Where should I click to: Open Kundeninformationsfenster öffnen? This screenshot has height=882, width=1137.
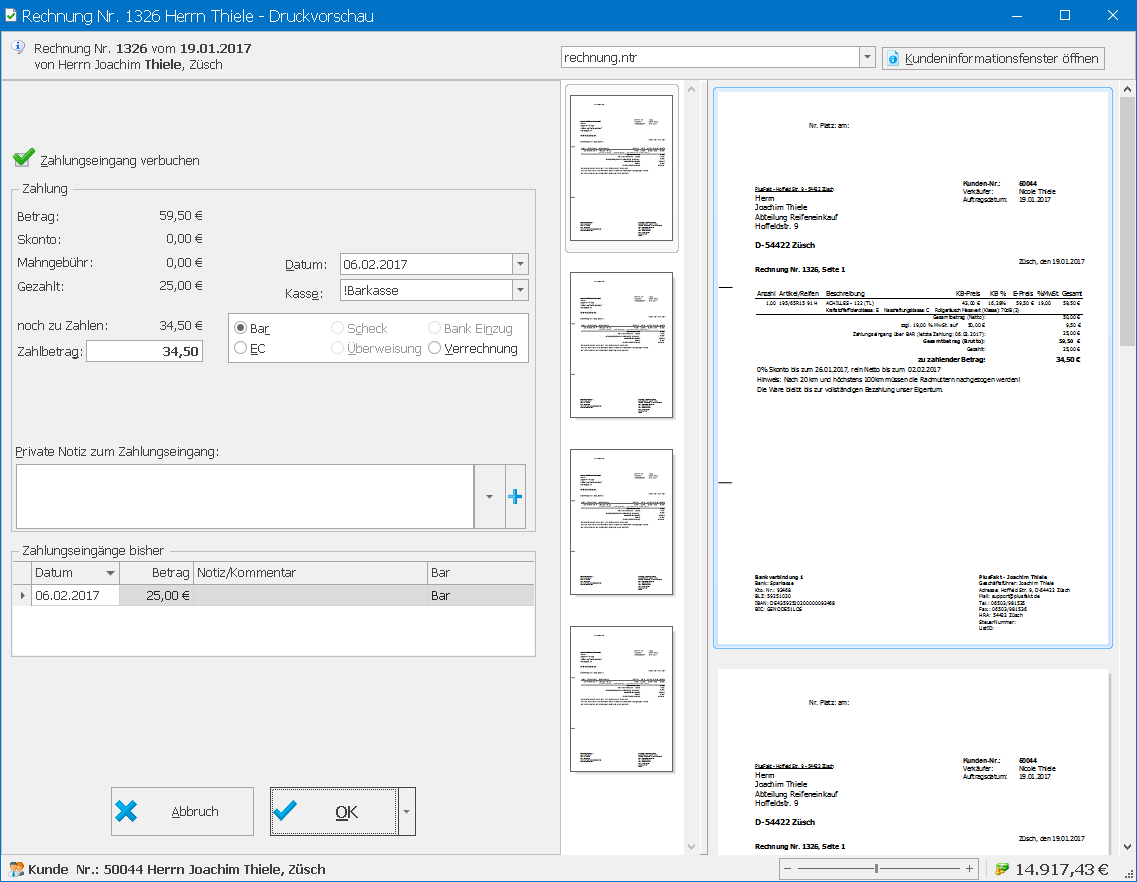(x=993, y=58)
